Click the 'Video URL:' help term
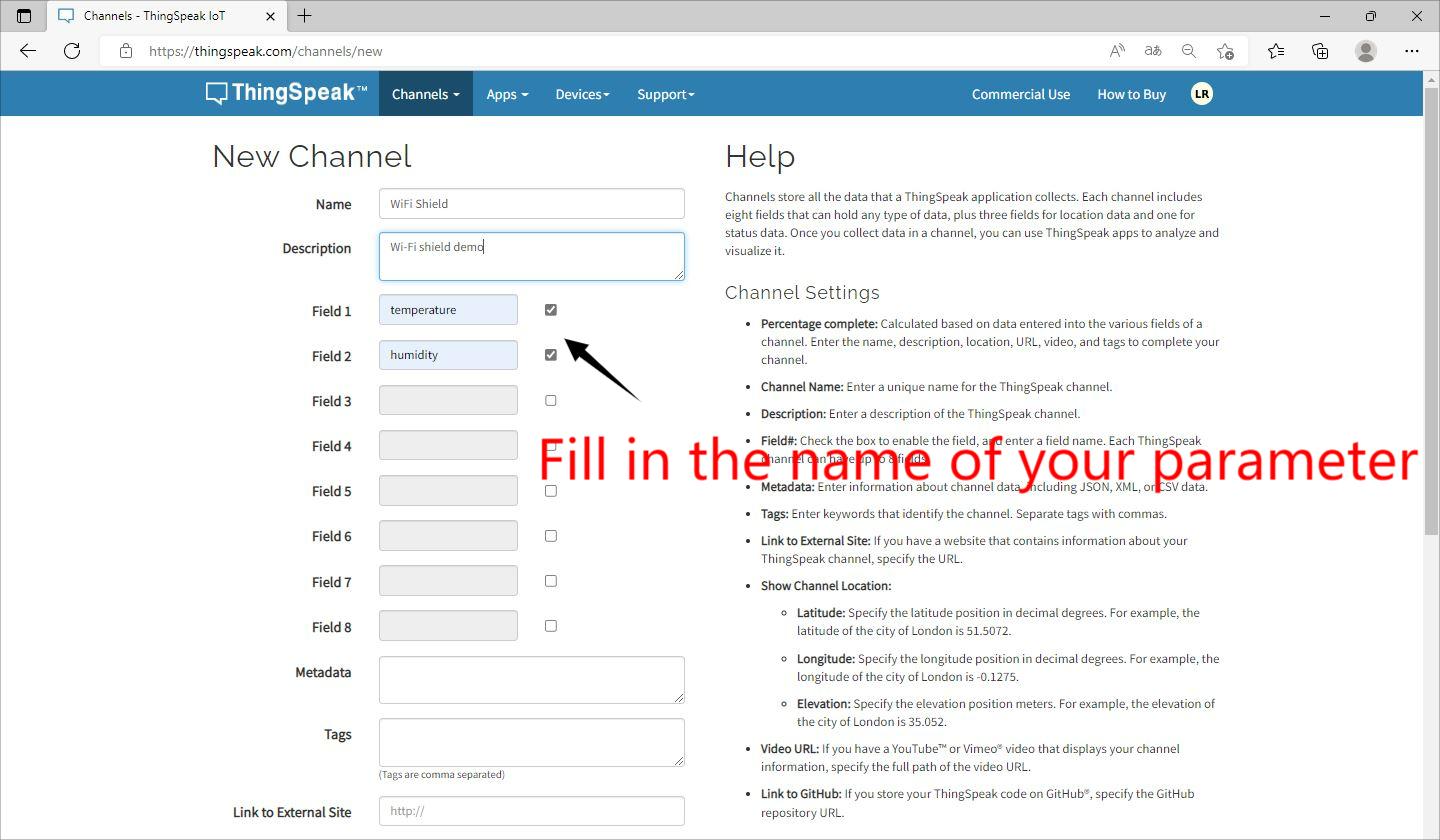Viewport: 1440px width, 840px height. tap(790, 749)
